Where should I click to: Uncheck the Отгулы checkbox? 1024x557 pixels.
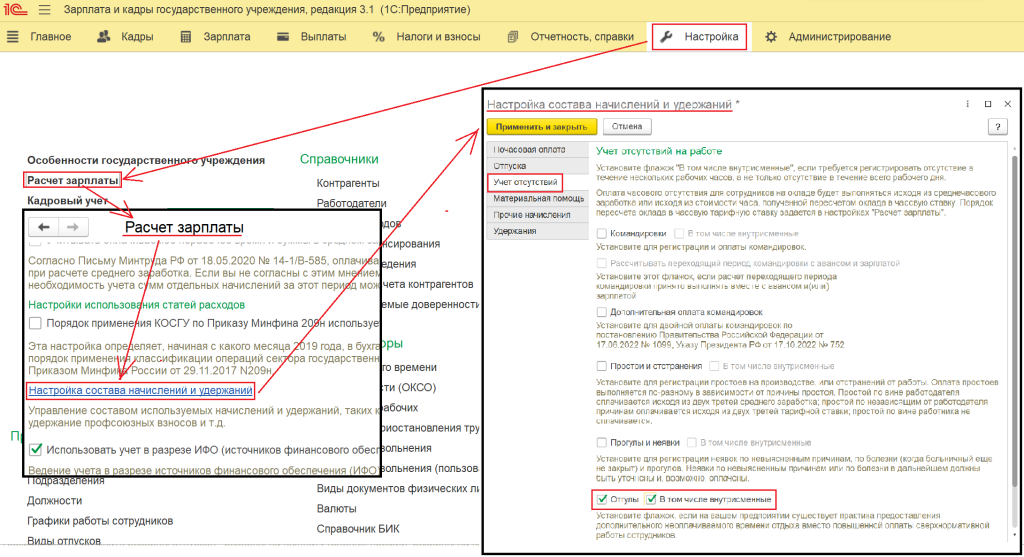tap(601, 500)
